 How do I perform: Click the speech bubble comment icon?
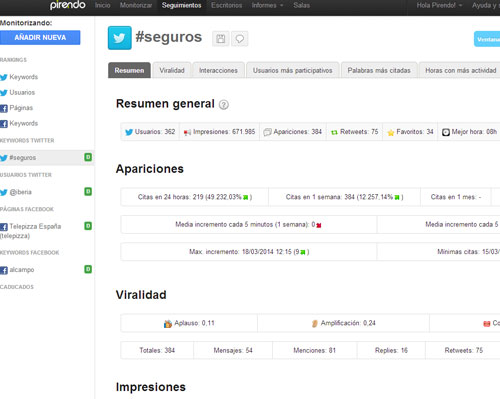(x=240, y=39)
